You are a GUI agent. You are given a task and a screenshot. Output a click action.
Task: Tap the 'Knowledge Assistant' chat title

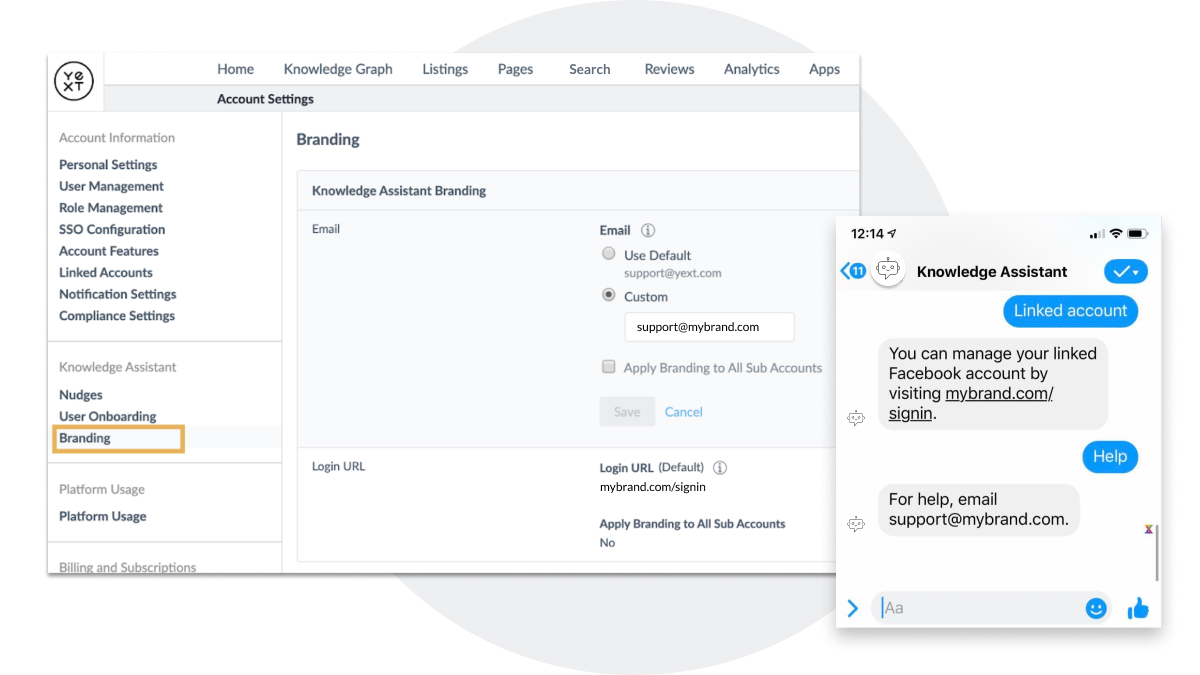[992, 272]
